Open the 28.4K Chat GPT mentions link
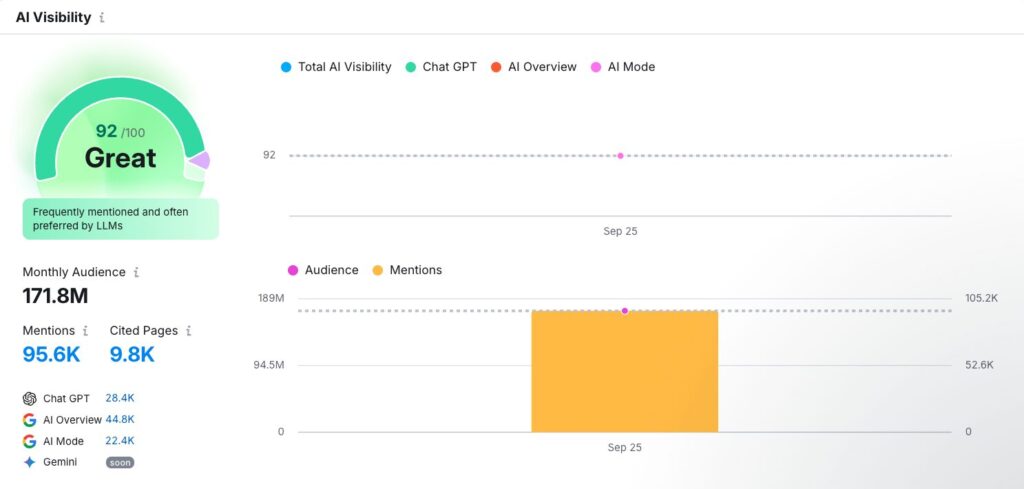The image size is (1024, 489). 120,398
